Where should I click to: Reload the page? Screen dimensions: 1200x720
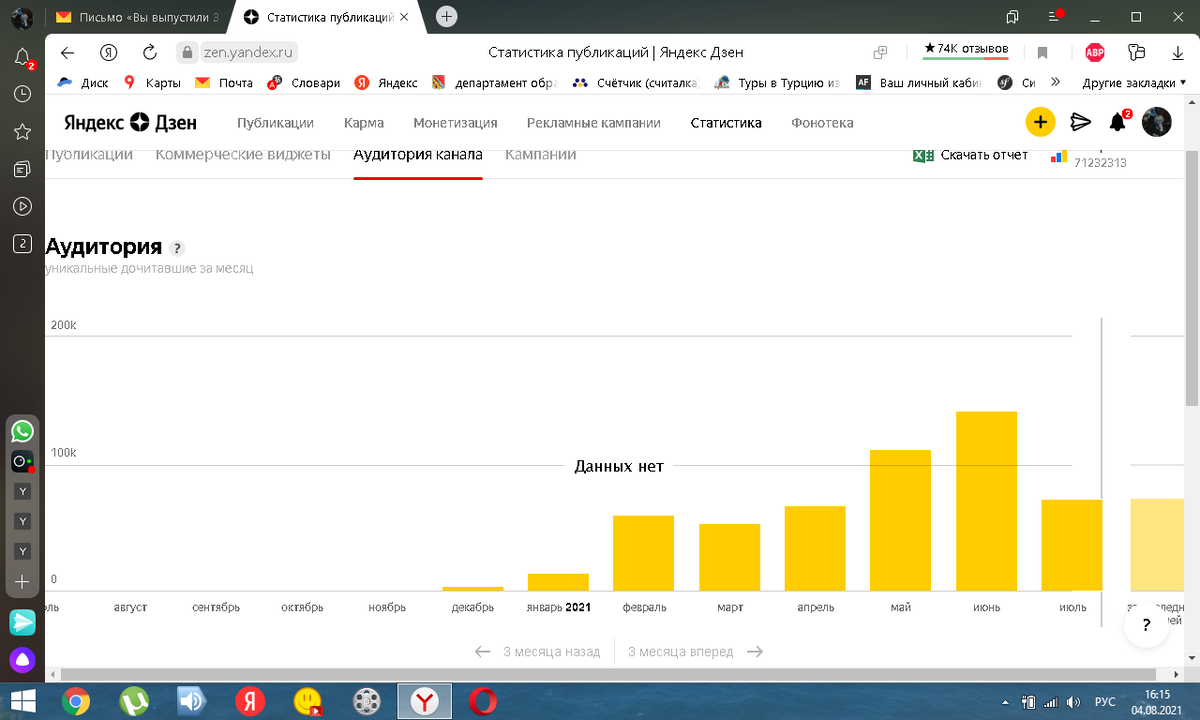pyautogui.click(x=150, y=52)
